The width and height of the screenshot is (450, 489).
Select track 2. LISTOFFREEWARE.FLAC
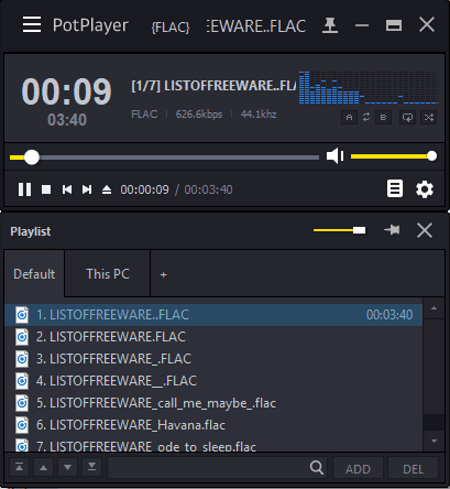[213, 337]
